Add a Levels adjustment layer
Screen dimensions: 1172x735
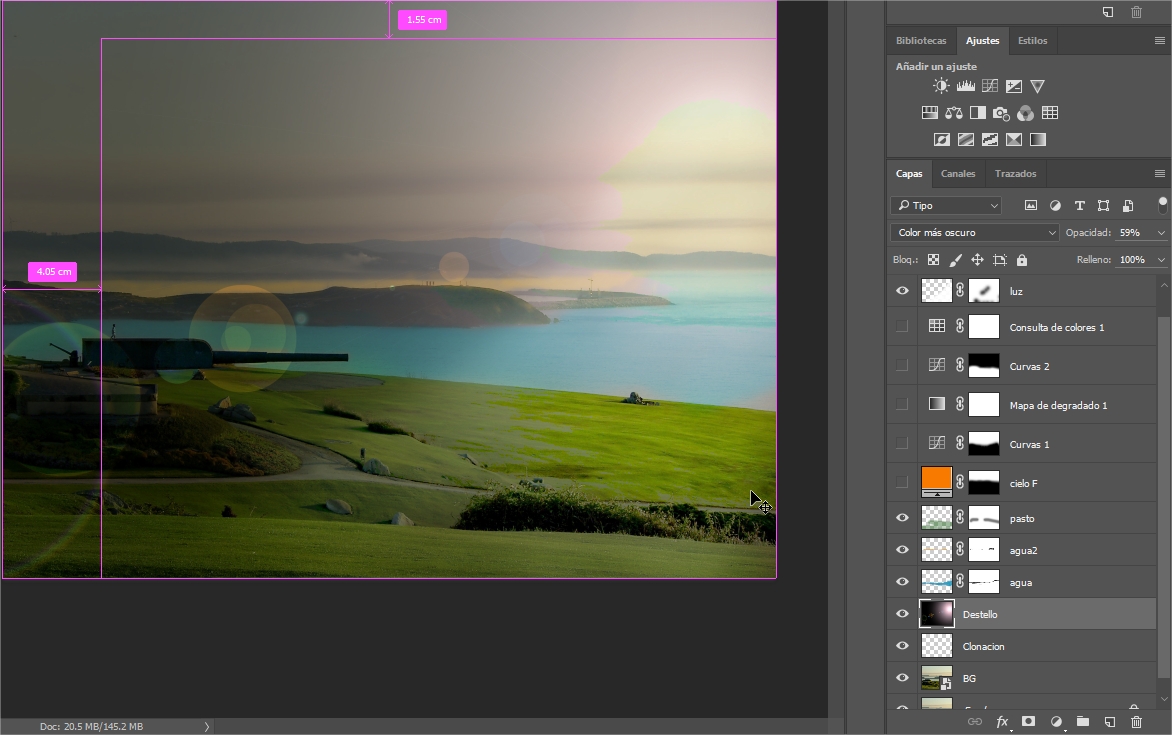tap(966, 86)
